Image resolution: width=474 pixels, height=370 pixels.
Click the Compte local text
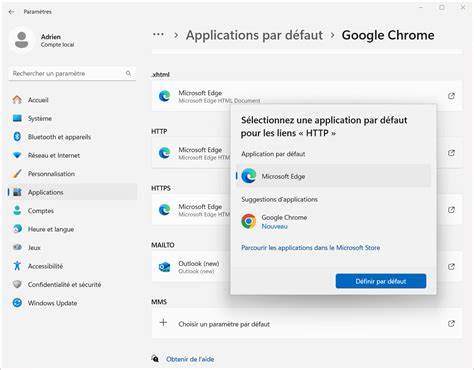[x=57, y=44]
